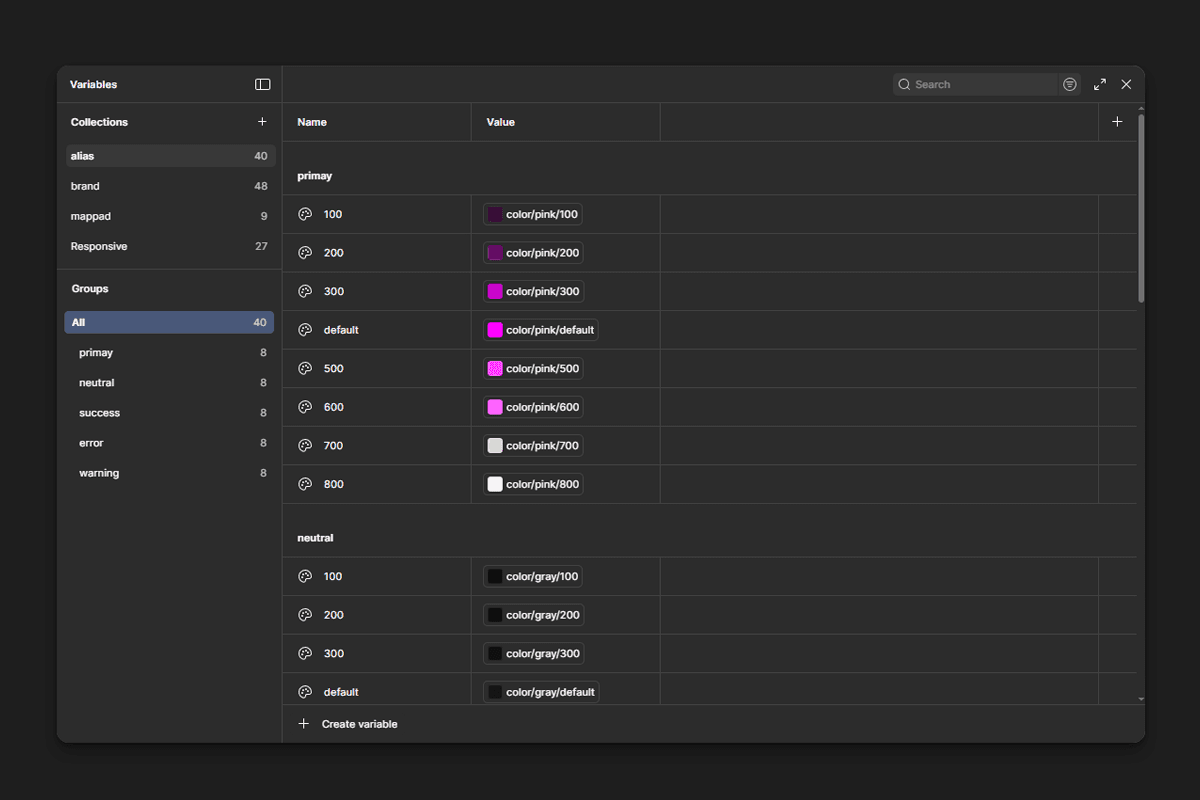This screenshot has height=800, width=1200.
Task: Select the brand collection
Action: coord(86,186)
